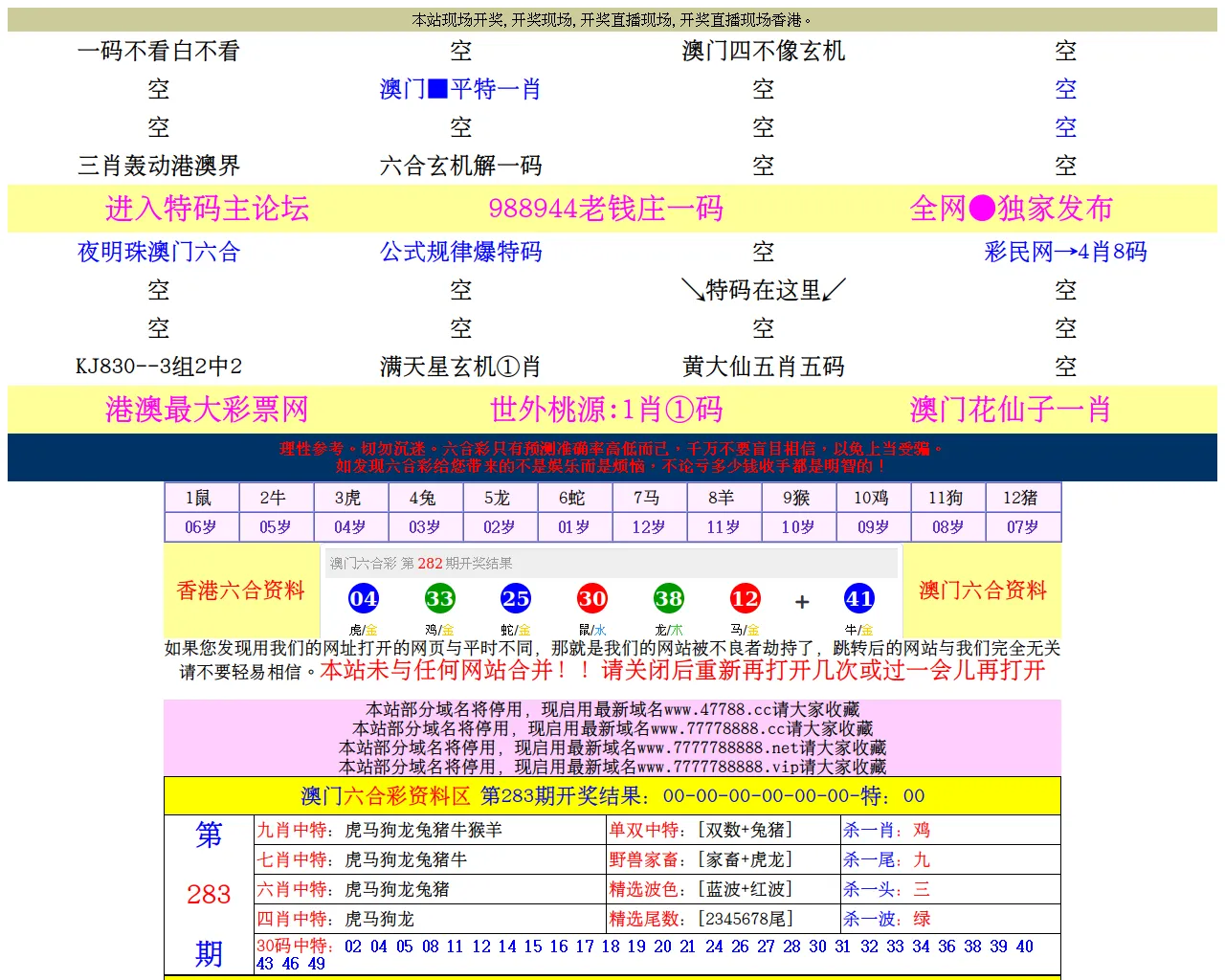Click the red lottery ball 30
The image size is (1225, 980).
click(x=592, y=599)
